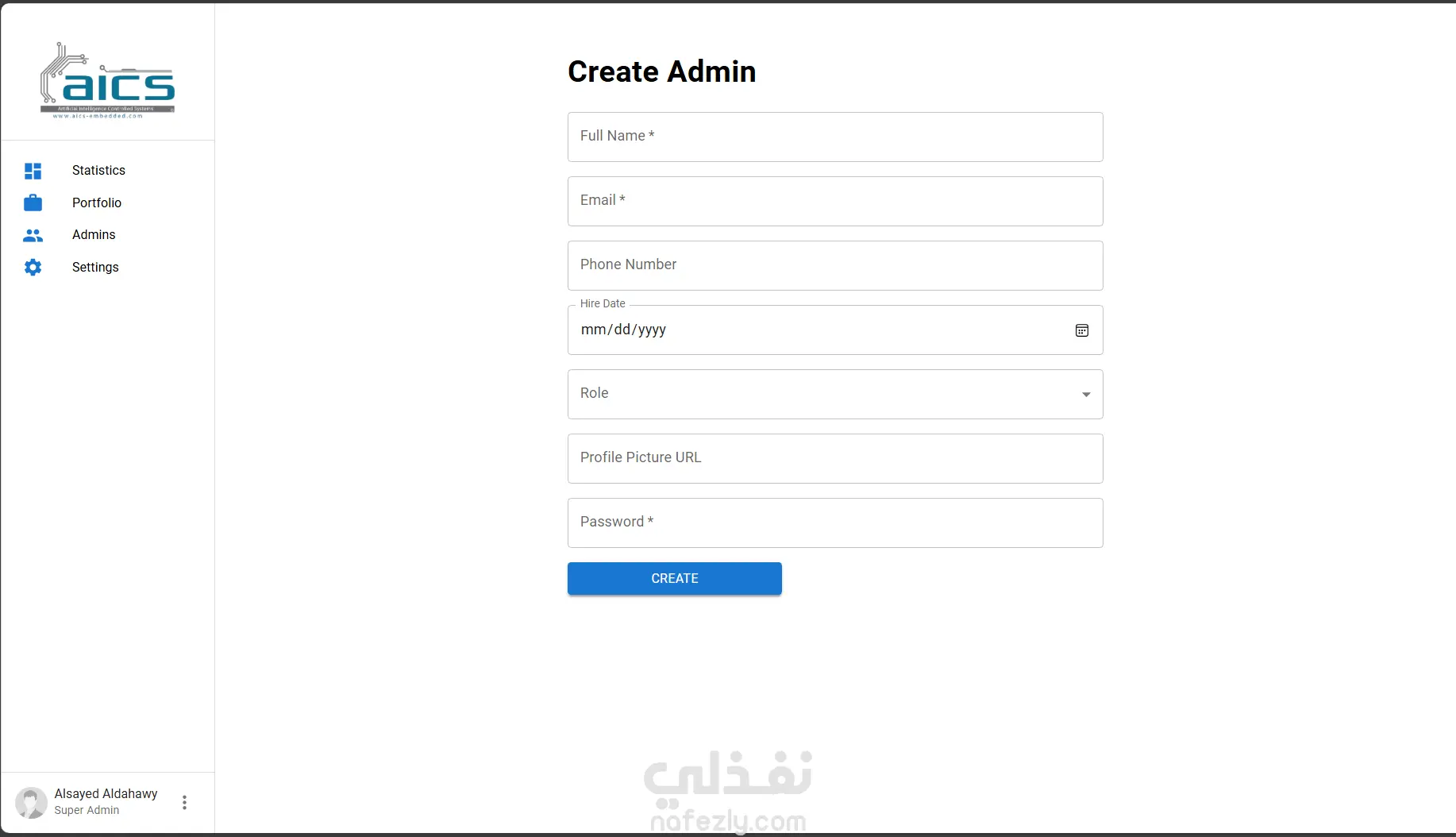Click the Profile Picture URL field
Screen dimensions: 1456x837
pyautogui.click(x=834, y=459)
